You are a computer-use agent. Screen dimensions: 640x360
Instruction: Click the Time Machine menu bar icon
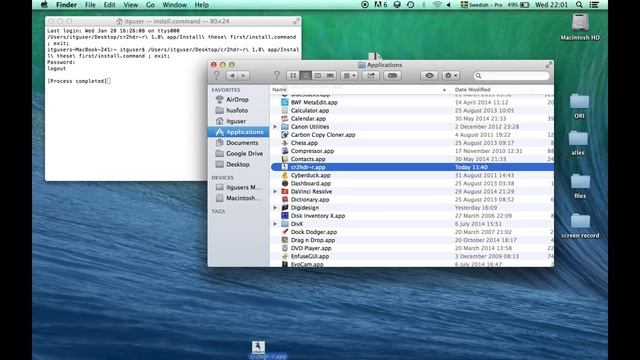pyautogui.click(x=411, y=5)
